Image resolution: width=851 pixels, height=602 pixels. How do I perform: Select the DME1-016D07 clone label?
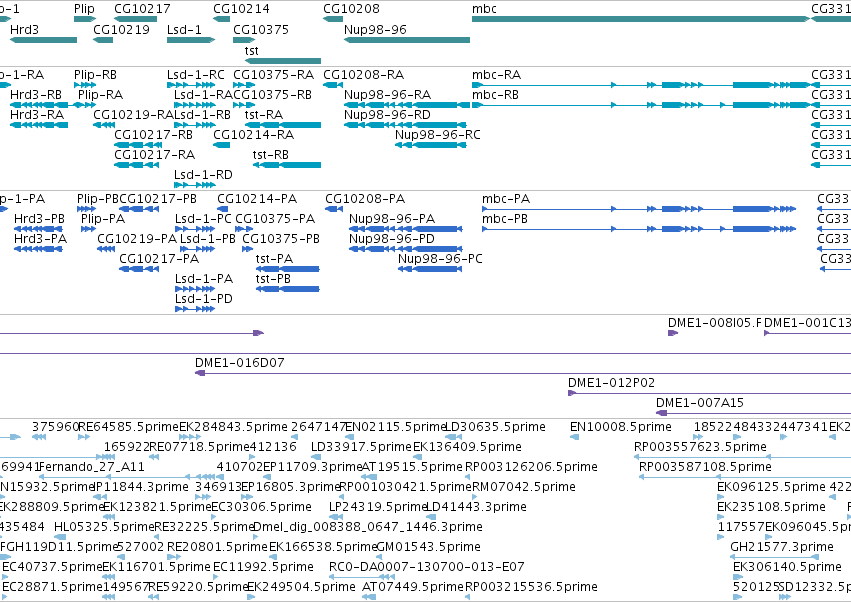coord(239,363)
